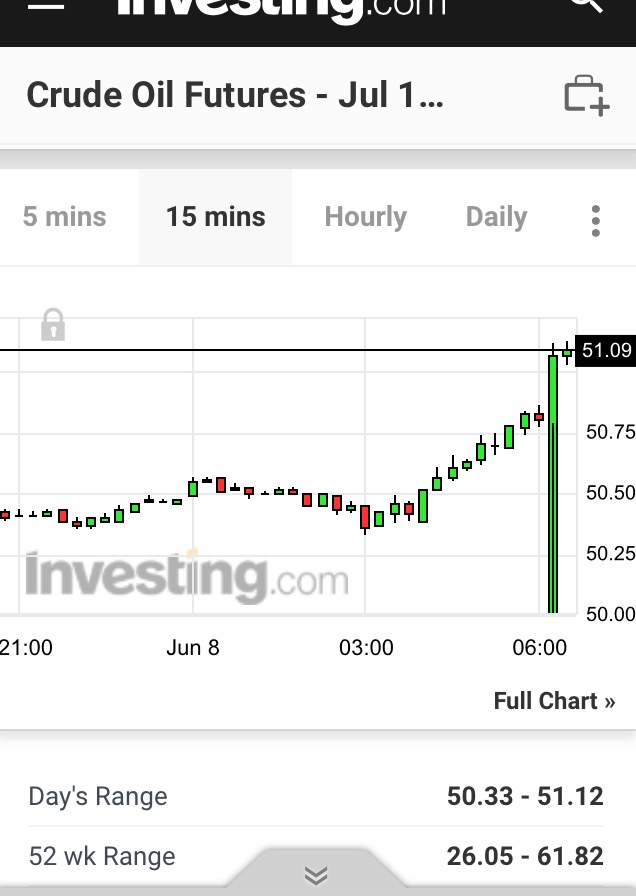Open the Full Chart » link
Image resolution: width=636 pixels, height=896 pixels.
pos(554,701)
